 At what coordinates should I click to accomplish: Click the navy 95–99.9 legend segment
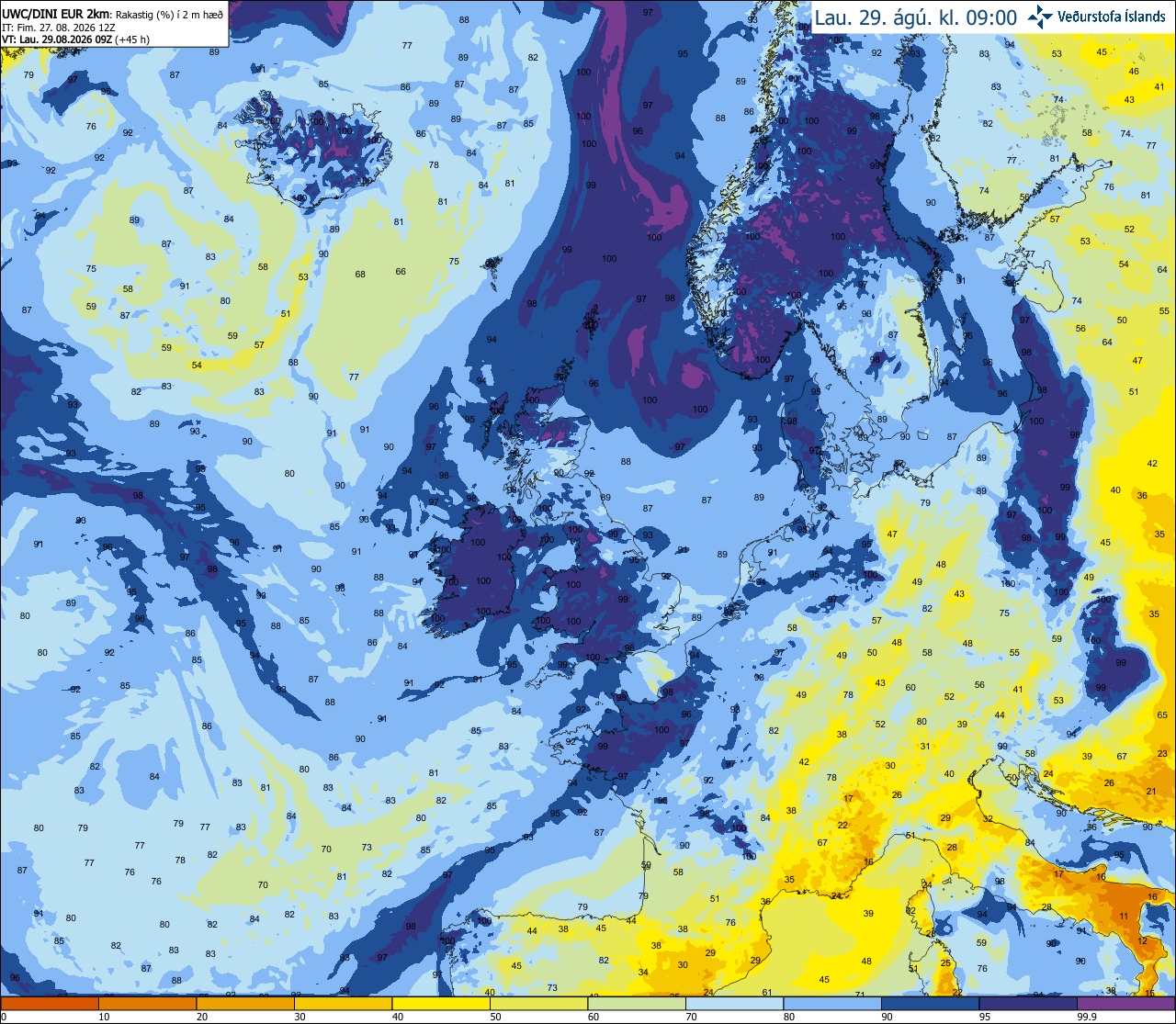pyautogui.click(x=1028, y=1004)
